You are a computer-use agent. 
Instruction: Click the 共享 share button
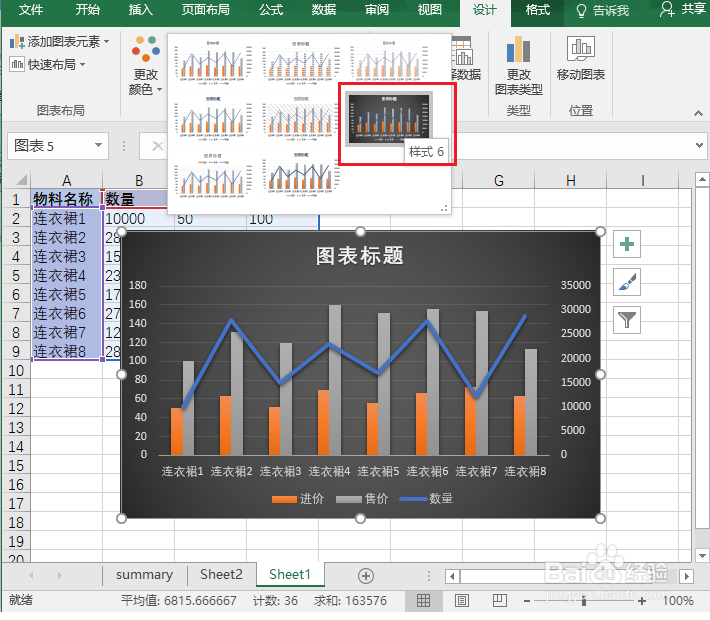(683, 10)
